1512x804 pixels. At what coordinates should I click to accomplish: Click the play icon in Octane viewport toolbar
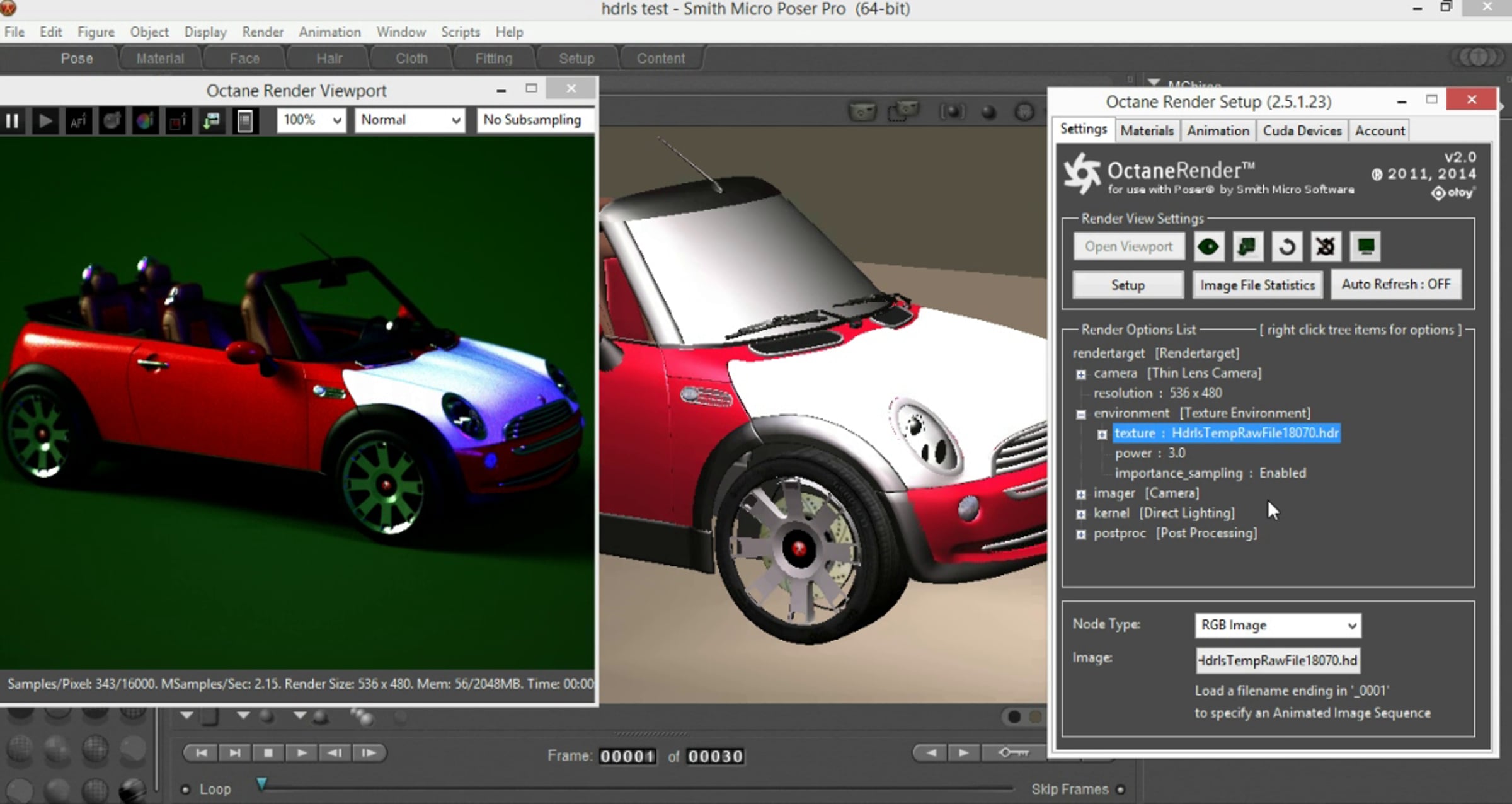[45, 120]
